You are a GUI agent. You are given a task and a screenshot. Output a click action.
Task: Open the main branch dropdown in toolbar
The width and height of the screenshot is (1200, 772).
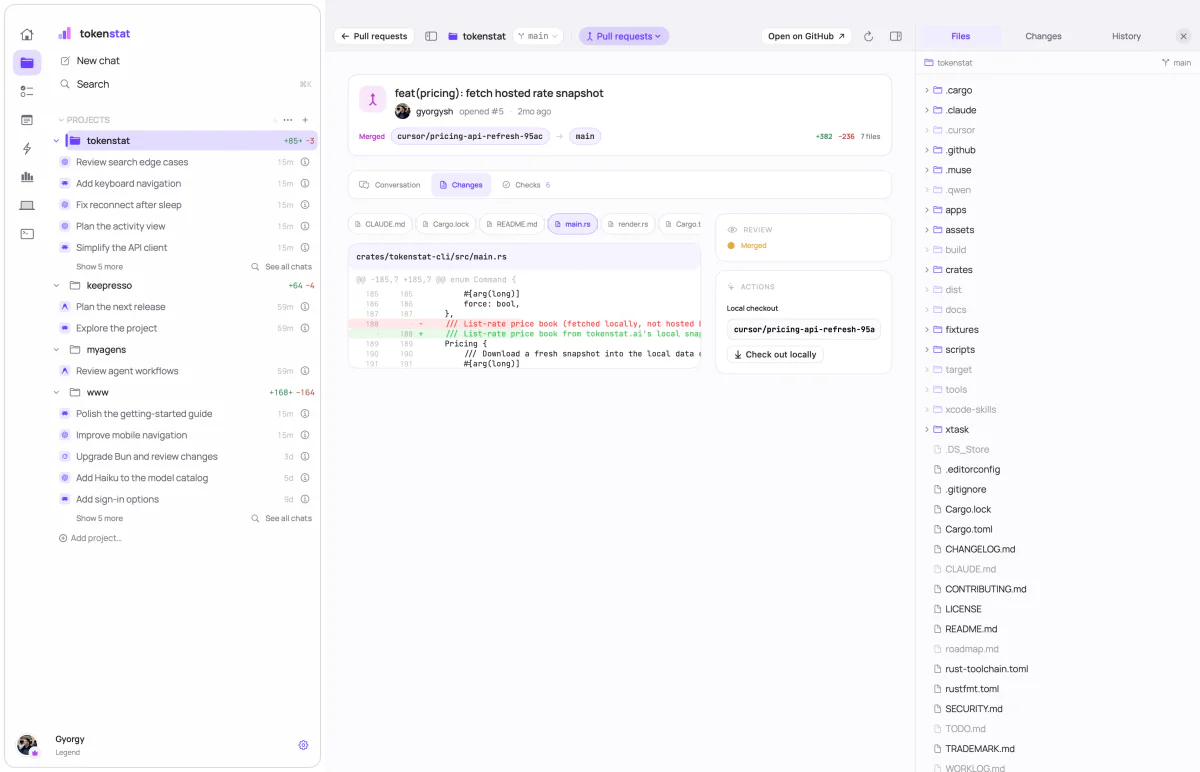point(538,36)
